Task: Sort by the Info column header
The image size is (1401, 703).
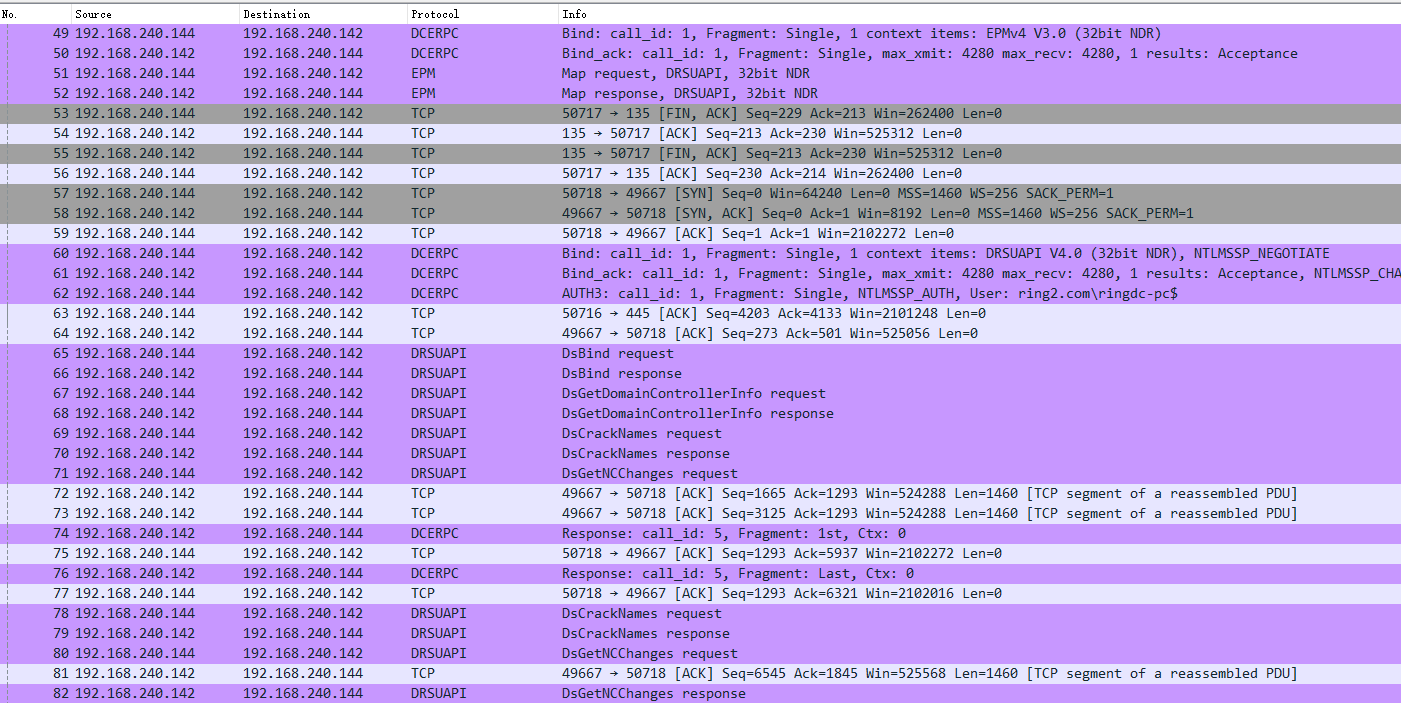Action: pos(900,14)
